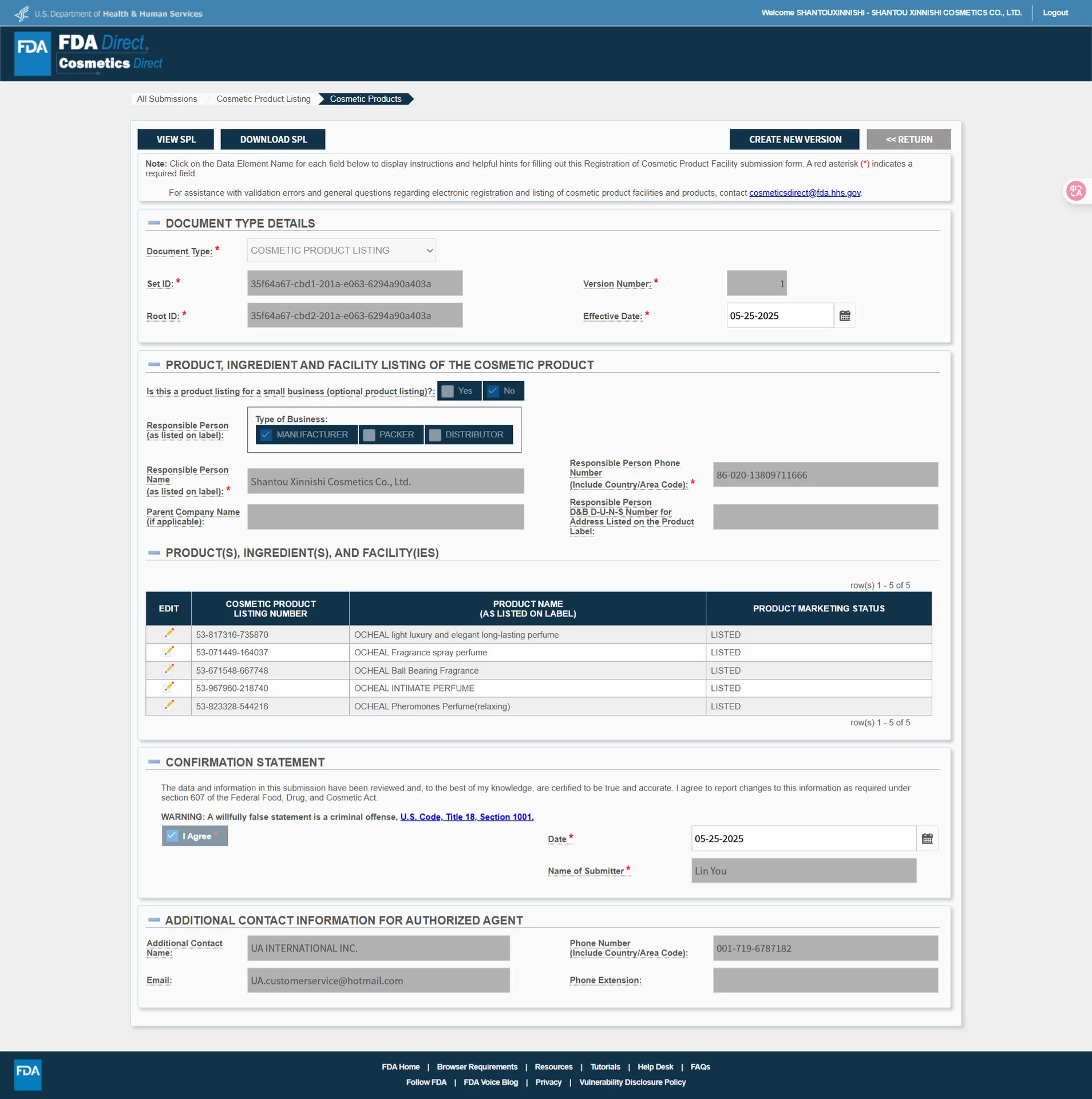Viewport: 1092px width, 1099px height.
Task: Log out of the account
Action: [1055, 13]
